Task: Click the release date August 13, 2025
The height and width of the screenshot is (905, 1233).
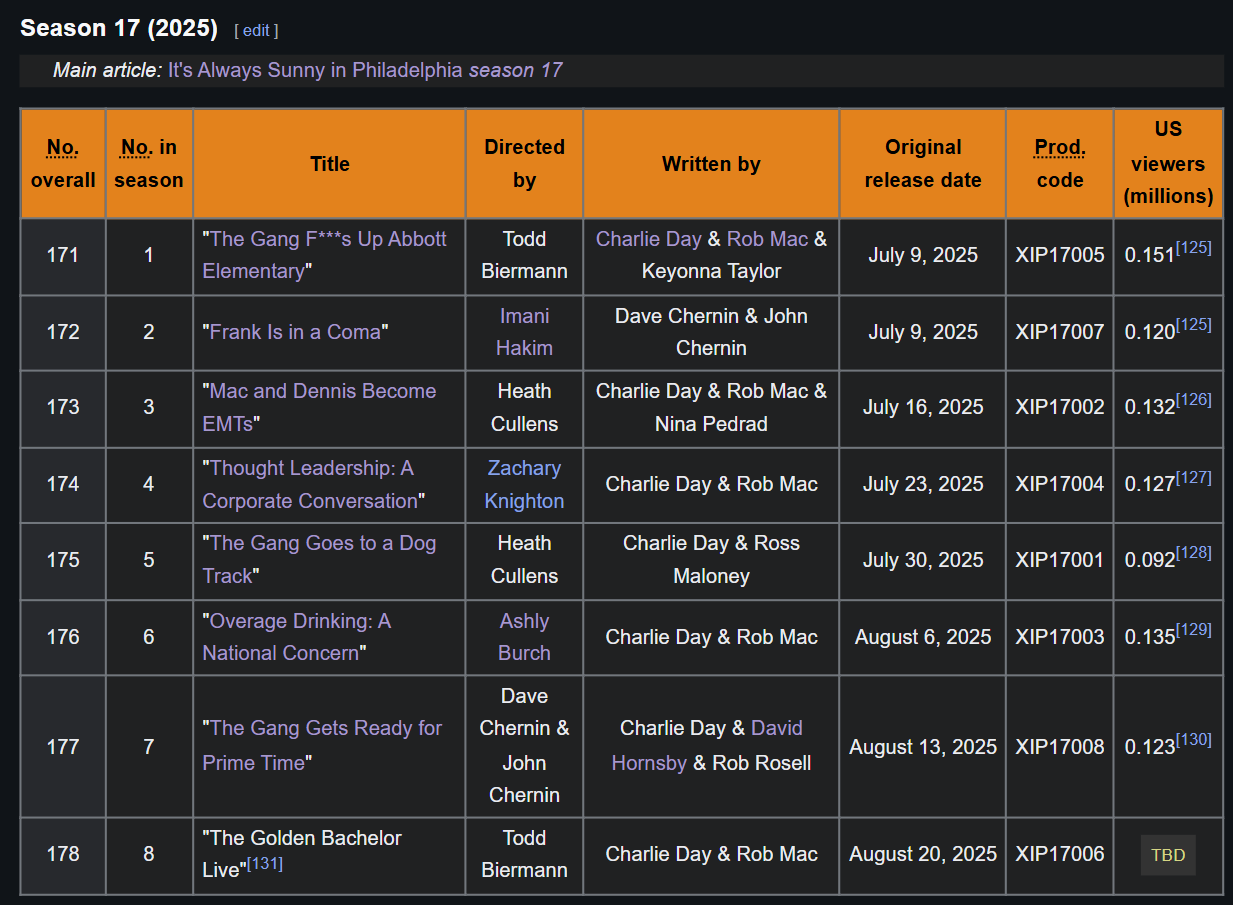Action: (923, 747)
